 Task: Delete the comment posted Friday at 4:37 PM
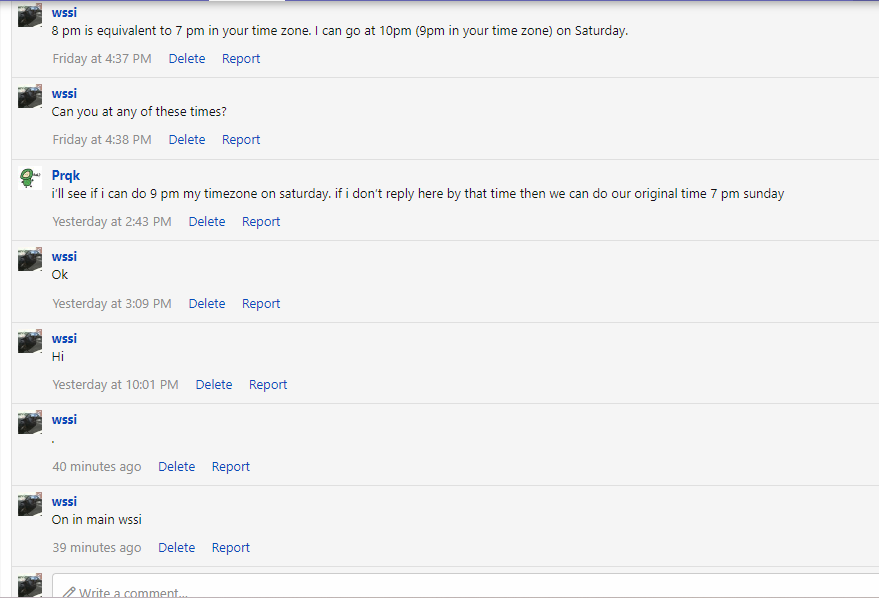[186, 59]
